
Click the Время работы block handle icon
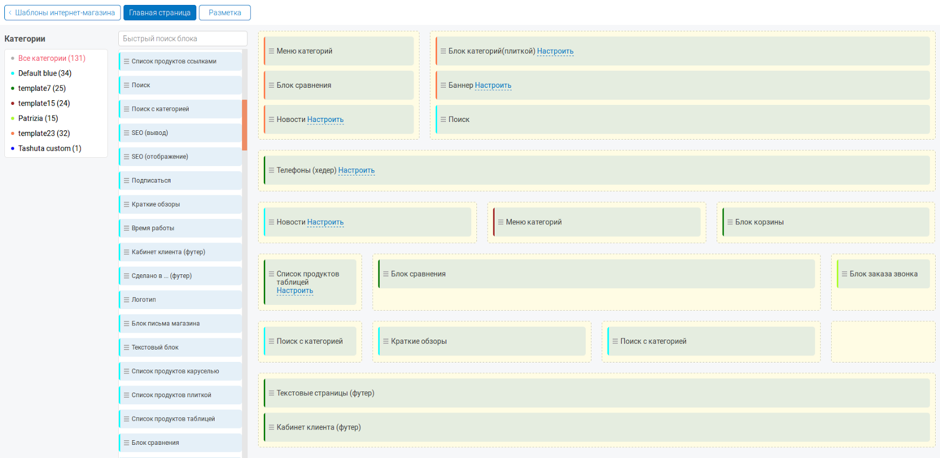(x=126, y=228)
